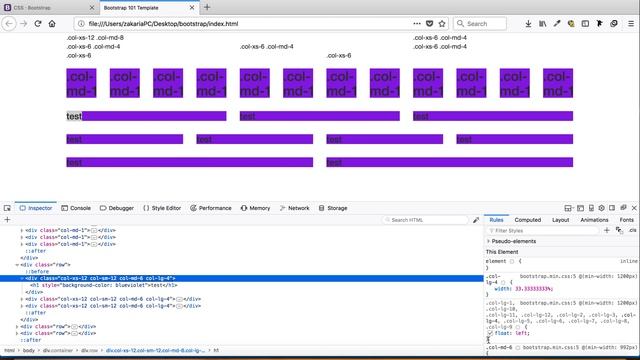Viewport: 640px width, 360px height.
Task: Open Developer Tools settings gear
Action: click(602, 208)
